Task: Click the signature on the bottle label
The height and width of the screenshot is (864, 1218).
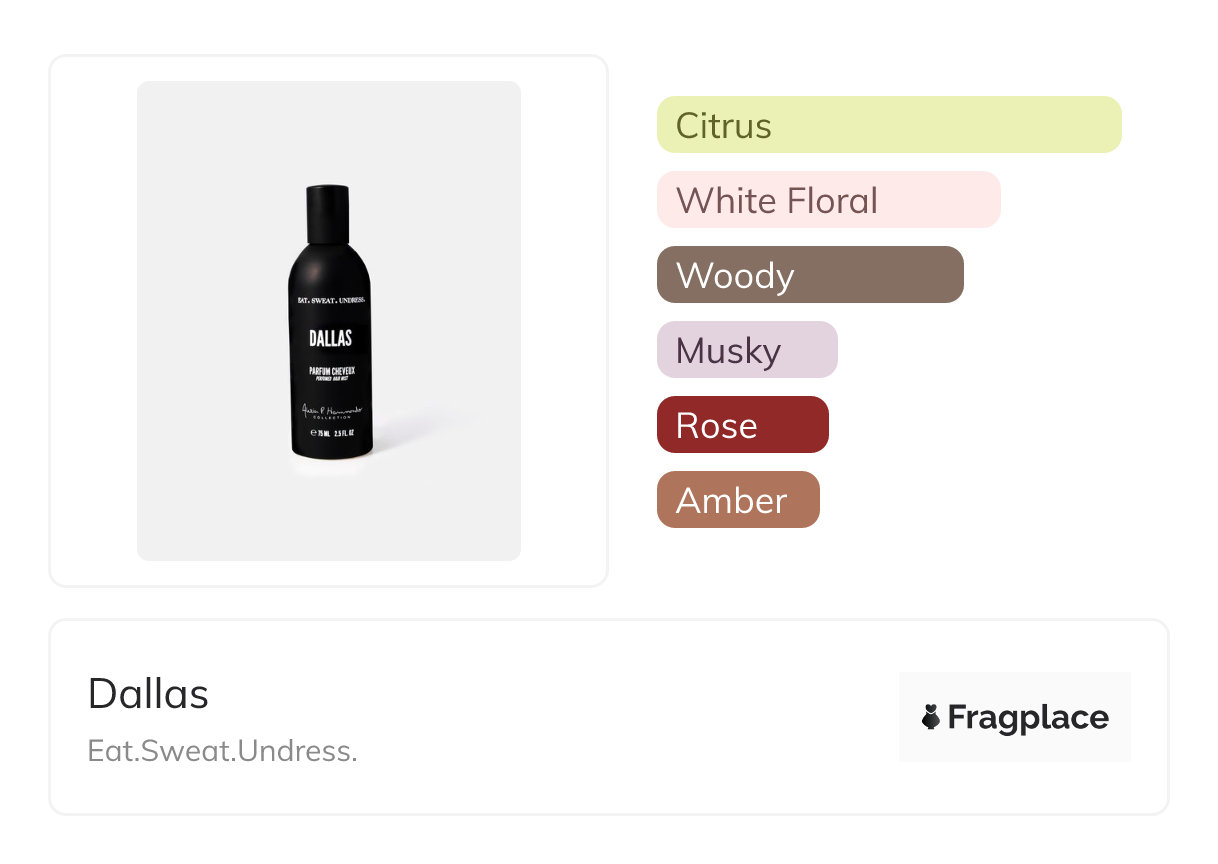Action: click(x=329, y=411)
